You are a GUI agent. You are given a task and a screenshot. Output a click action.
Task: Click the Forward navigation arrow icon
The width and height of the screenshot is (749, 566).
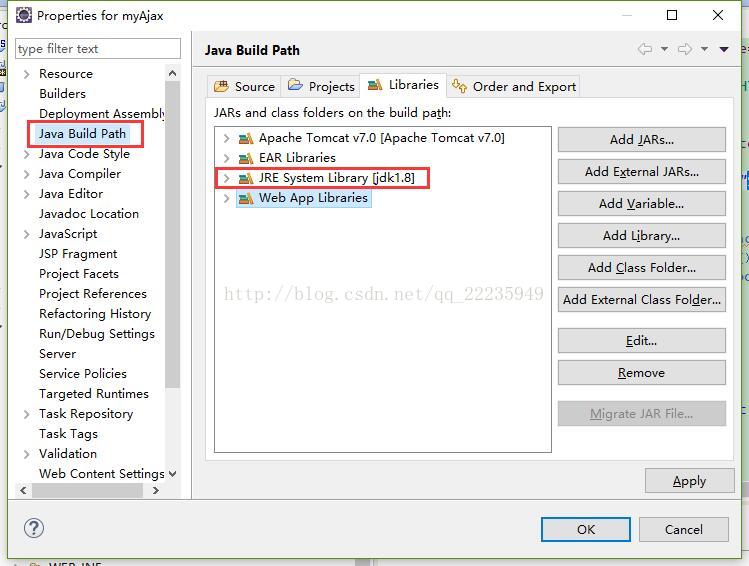point(685,49)
